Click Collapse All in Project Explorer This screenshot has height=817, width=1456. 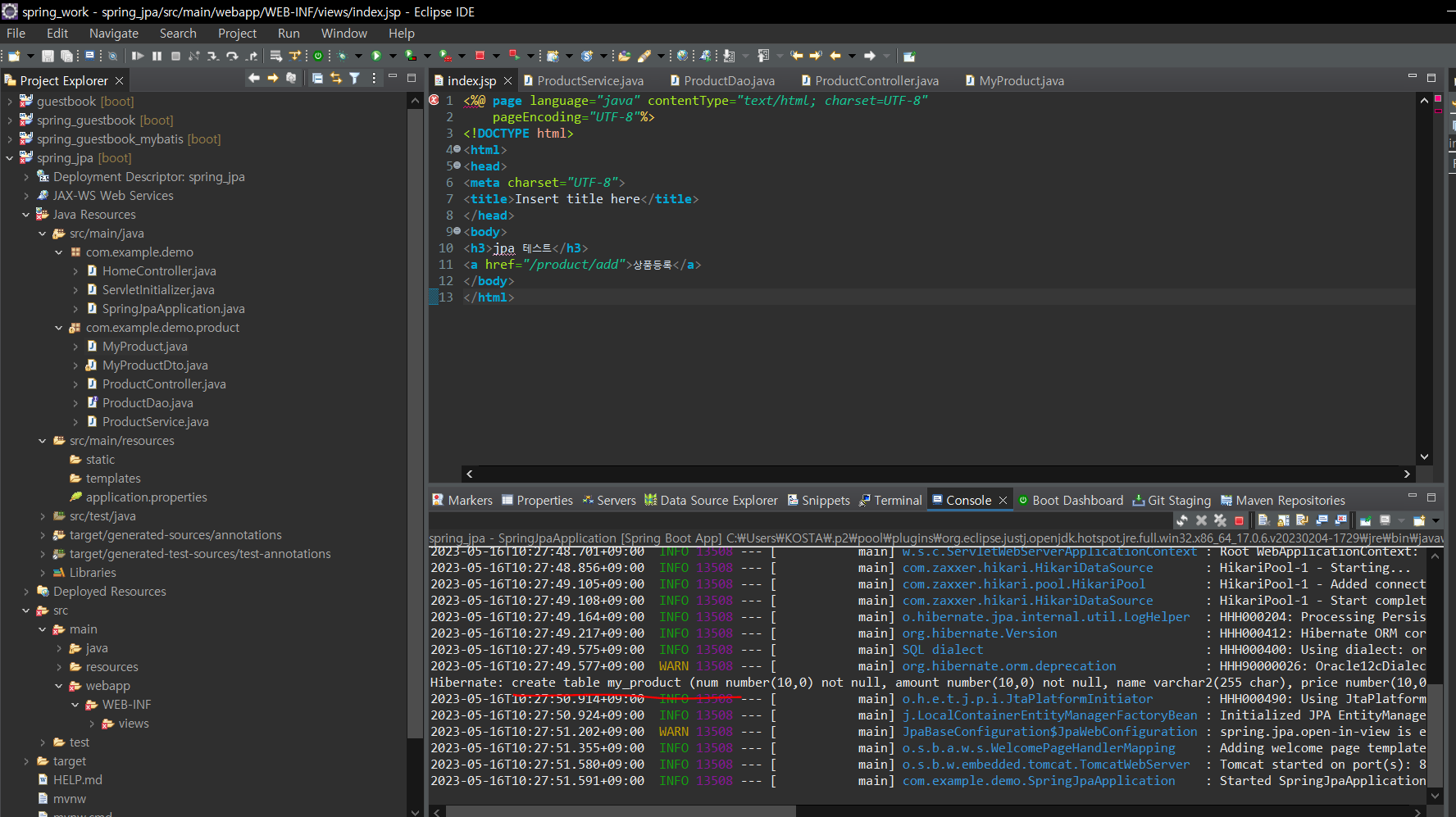point(317,79)
